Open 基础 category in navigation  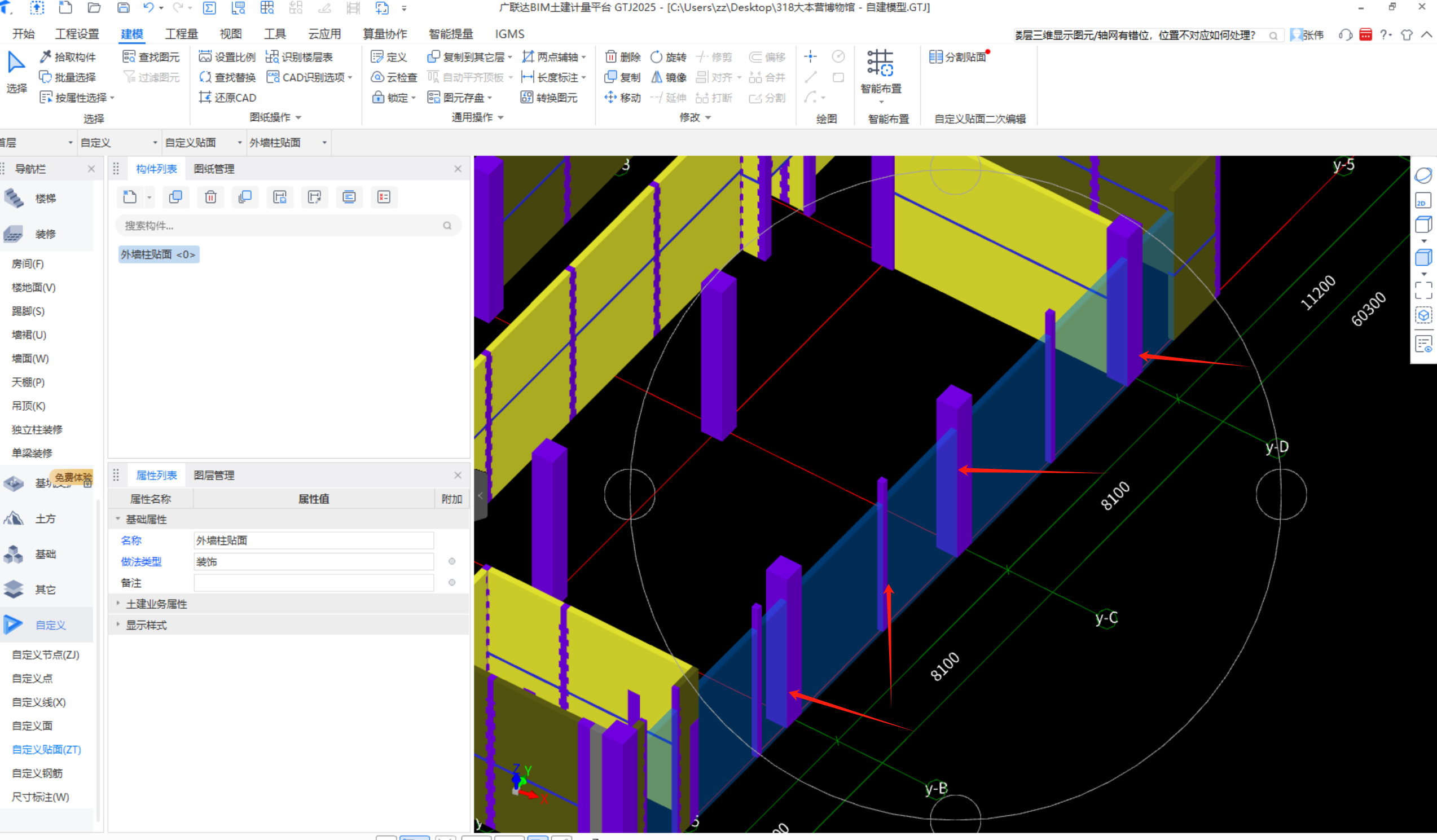[46, 554]
